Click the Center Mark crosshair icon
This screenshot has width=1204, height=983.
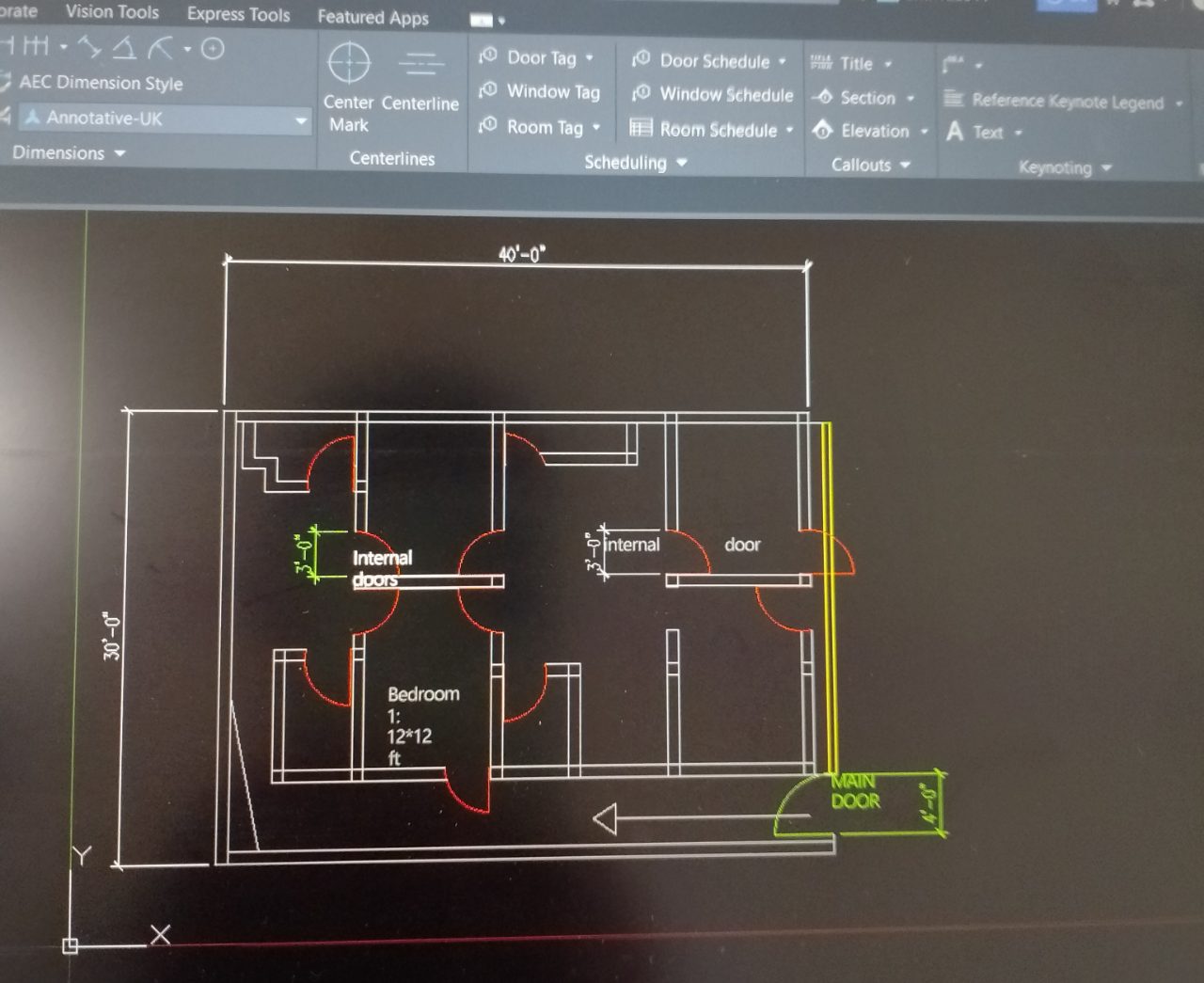click(349, 63)
